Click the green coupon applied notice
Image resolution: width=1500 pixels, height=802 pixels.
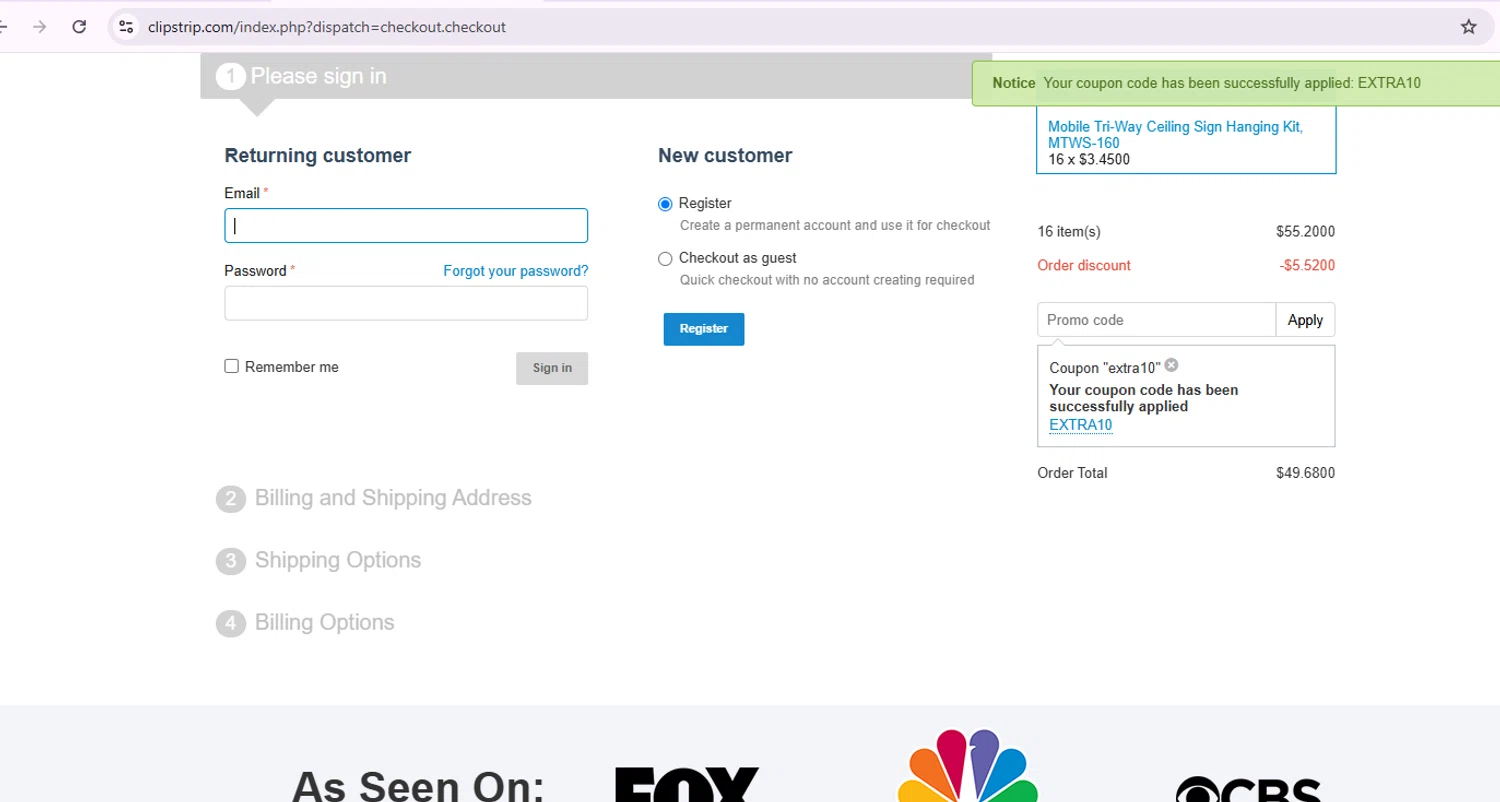pos(1236,83)
